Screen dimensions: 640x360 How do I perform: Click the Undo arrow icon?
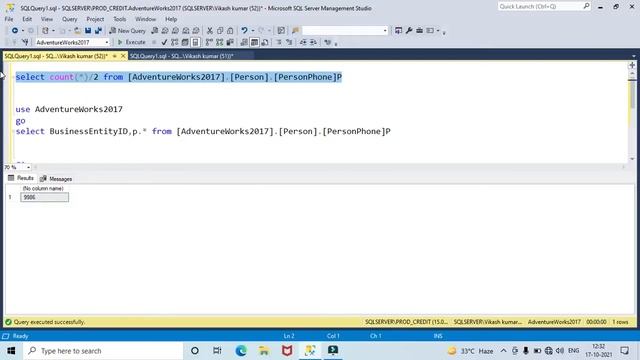(244, 31)
